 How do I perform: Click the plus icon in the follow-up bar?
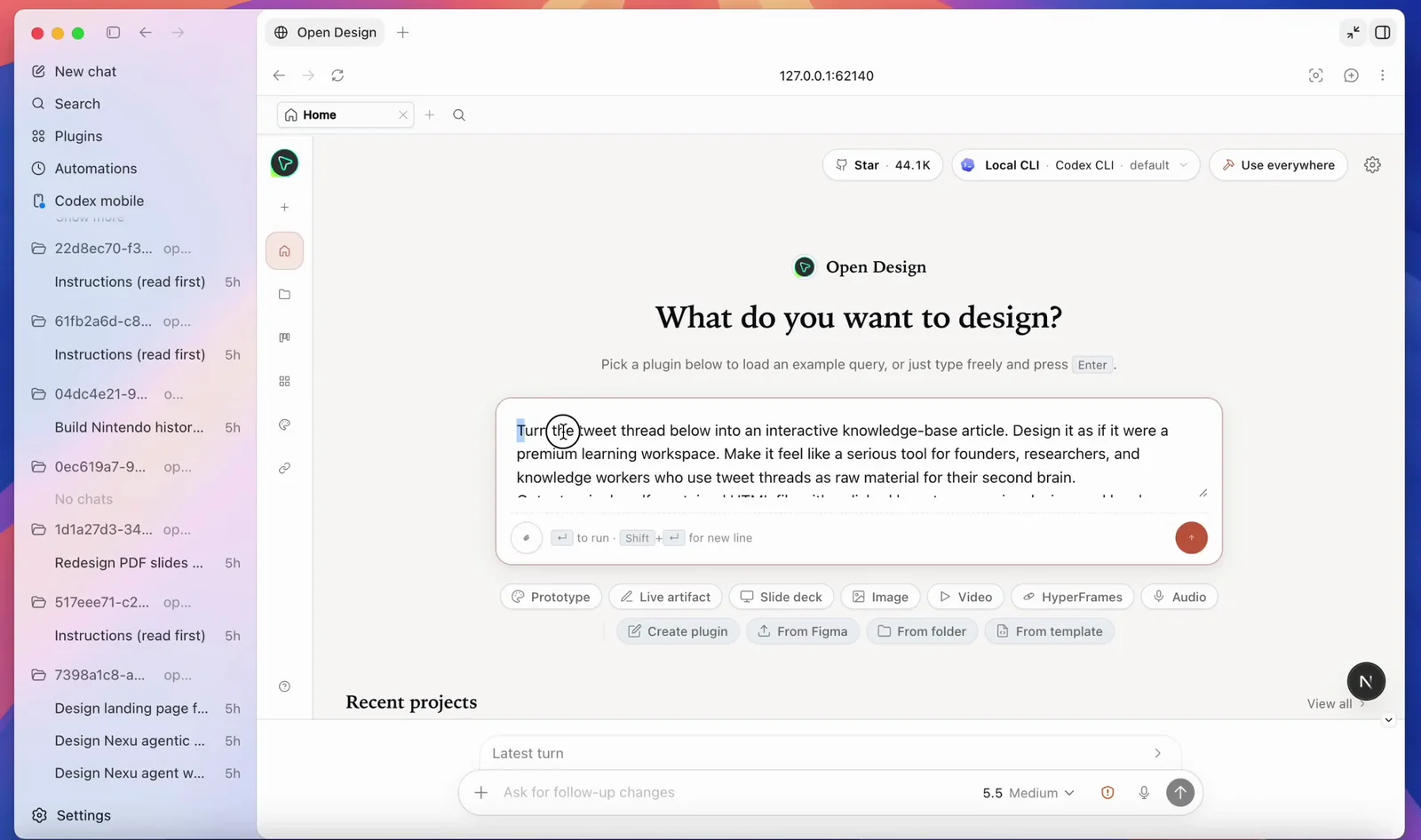[480, 792]
